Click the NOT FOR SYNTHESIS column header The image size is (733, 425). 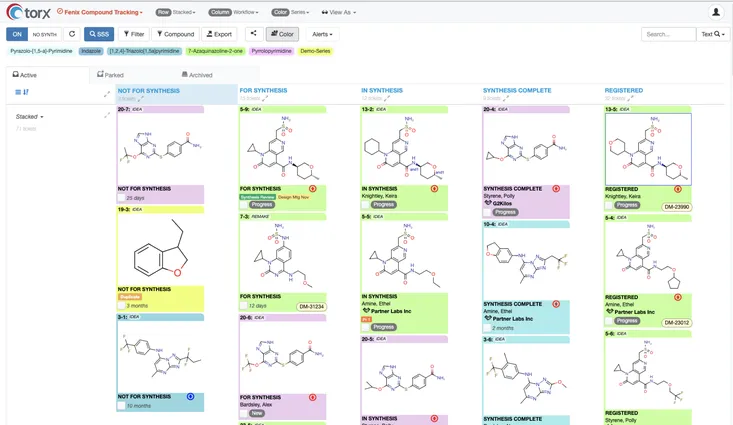click(149, 91)
